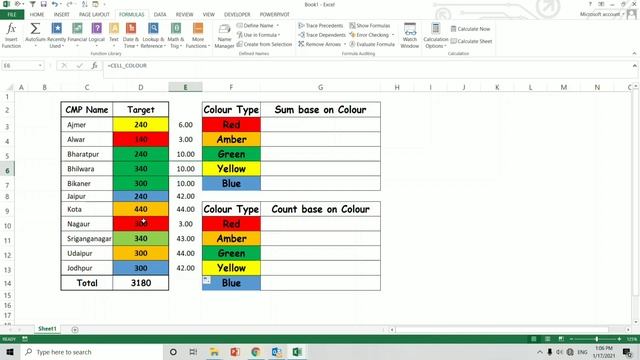The image size is (640, 360).
Task: Select the Ajmer target cell 240
Action: [141, 124]
